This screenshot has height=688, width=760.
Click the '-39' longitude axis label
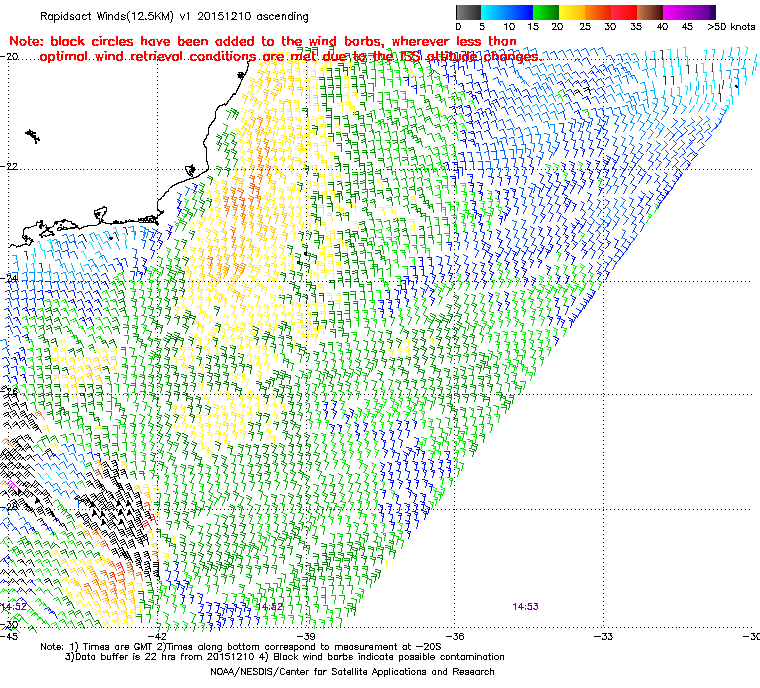click(x=306, y=636)
